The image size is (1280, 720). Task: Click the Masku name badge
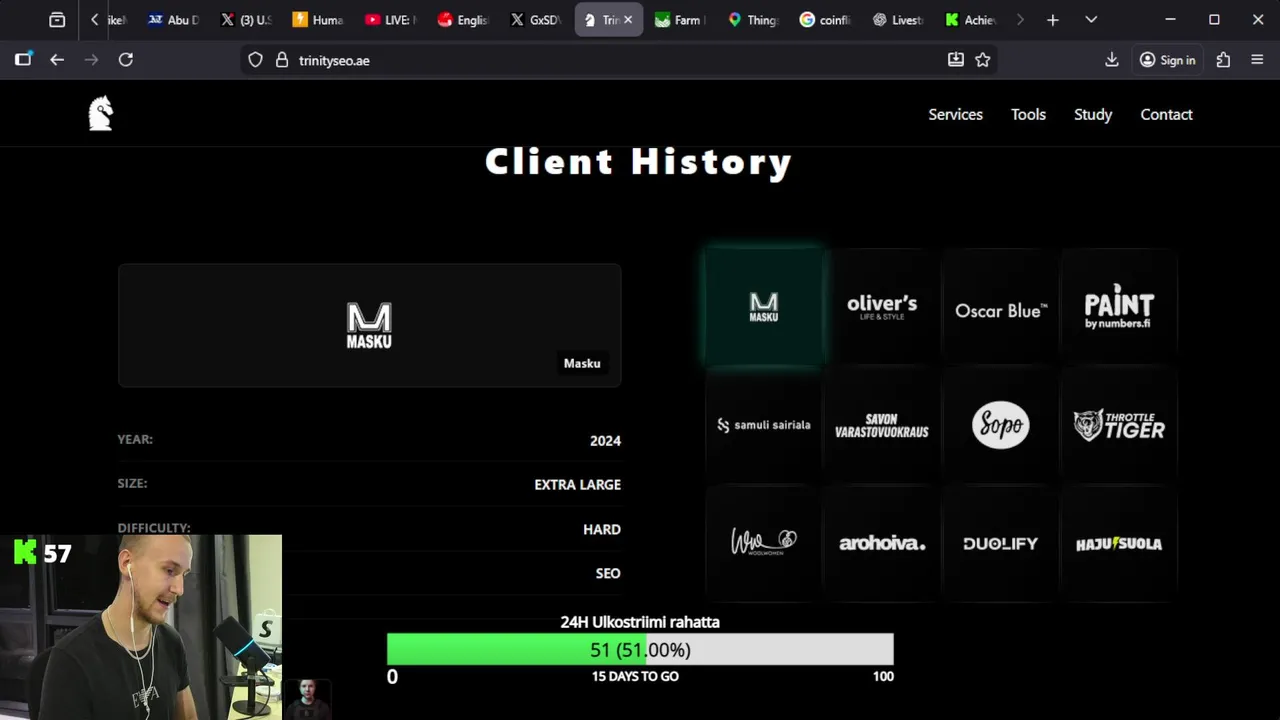click(582, 363)
